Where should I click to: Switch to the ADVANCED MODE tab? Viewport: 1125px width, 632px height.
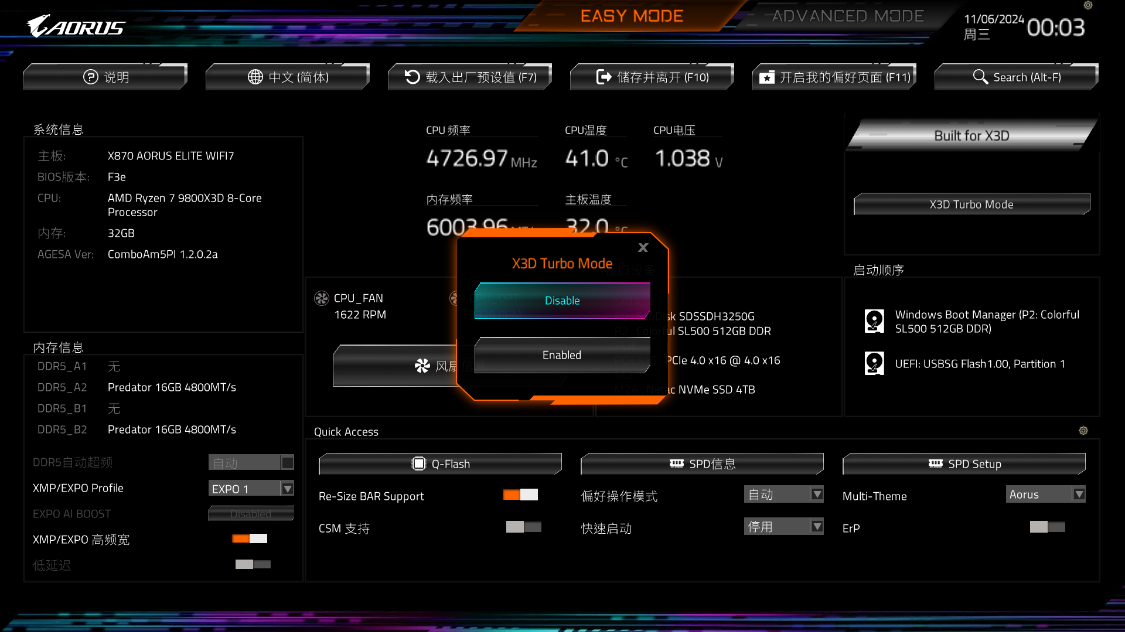click(x=847, y=16)
